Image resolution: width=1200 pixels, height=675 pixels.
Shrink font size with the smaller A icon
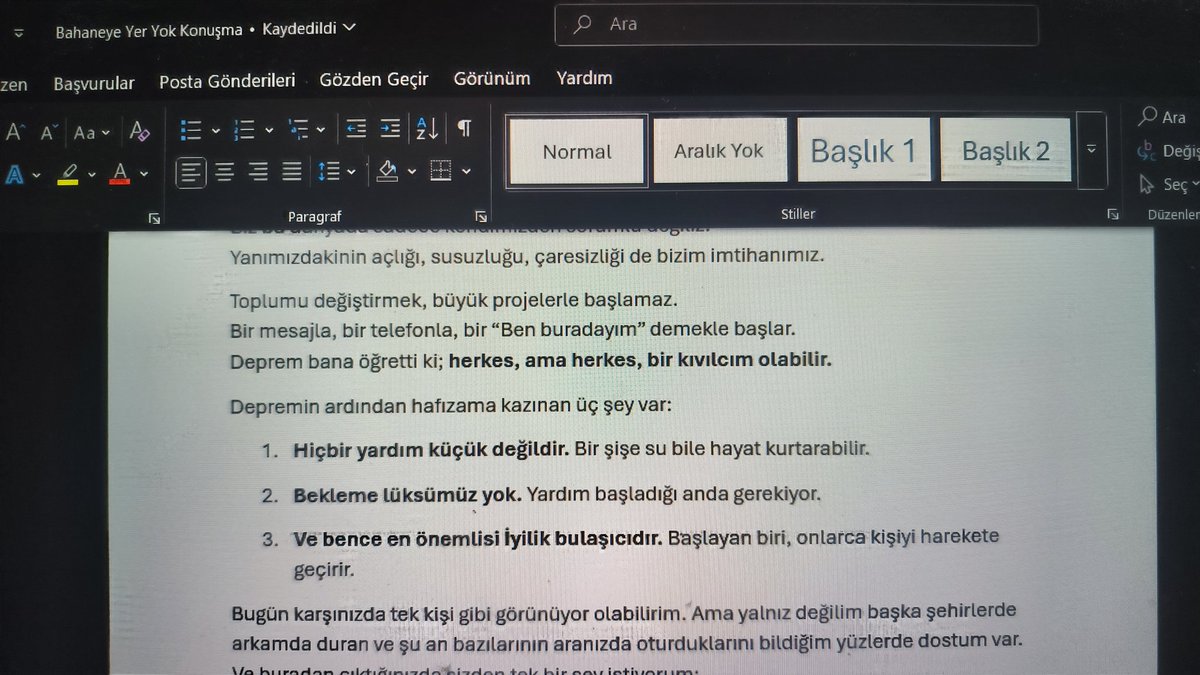[x=48, y=131]
